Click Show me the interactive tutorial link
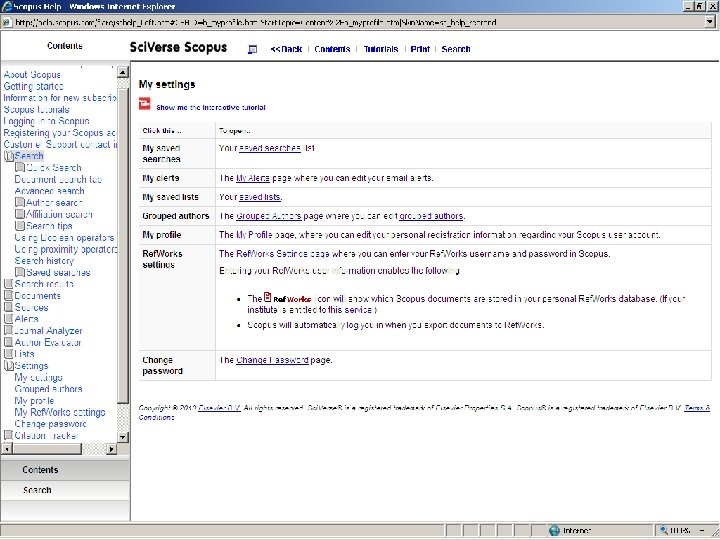The height and width of the screenshot is (540, 720). coord(211,107)
